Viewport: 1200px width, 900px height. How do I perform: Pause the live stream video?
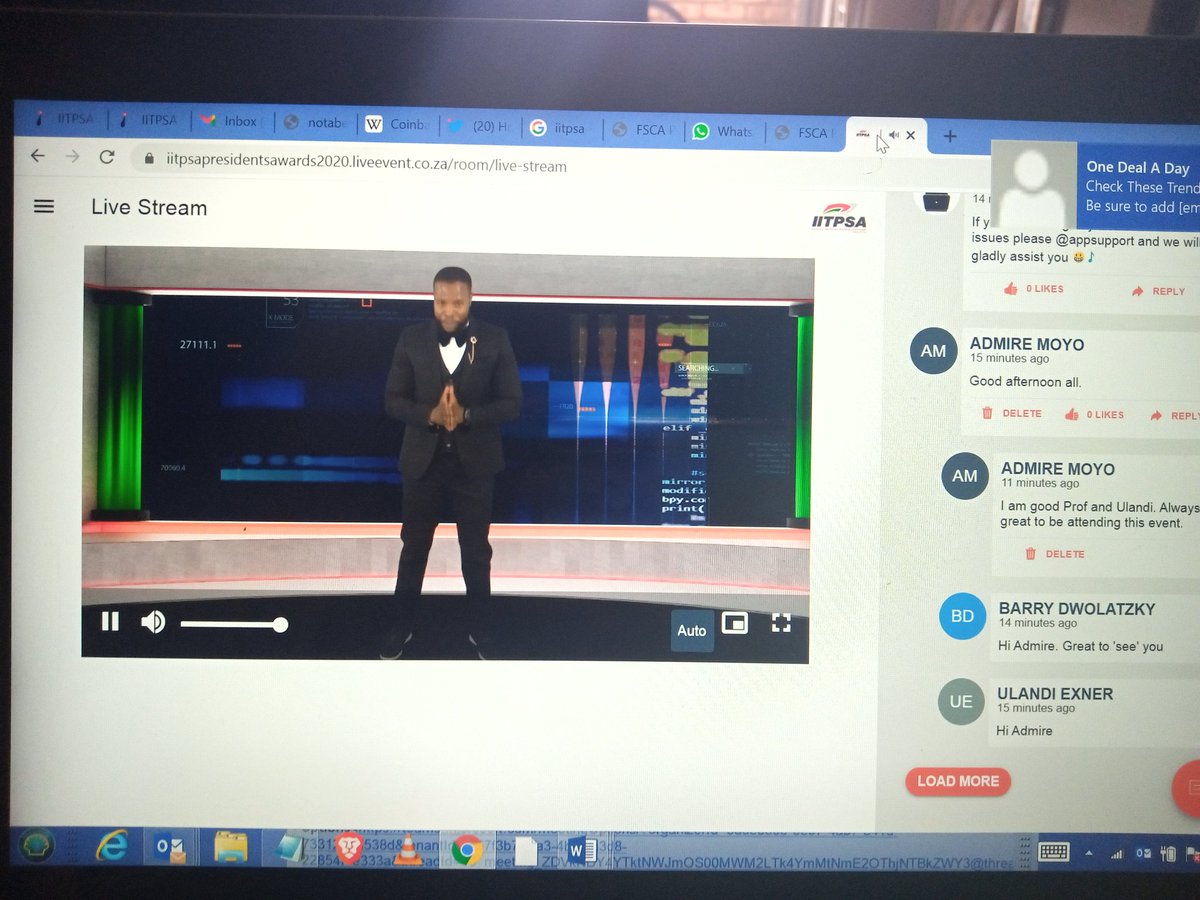click(110, 621)
